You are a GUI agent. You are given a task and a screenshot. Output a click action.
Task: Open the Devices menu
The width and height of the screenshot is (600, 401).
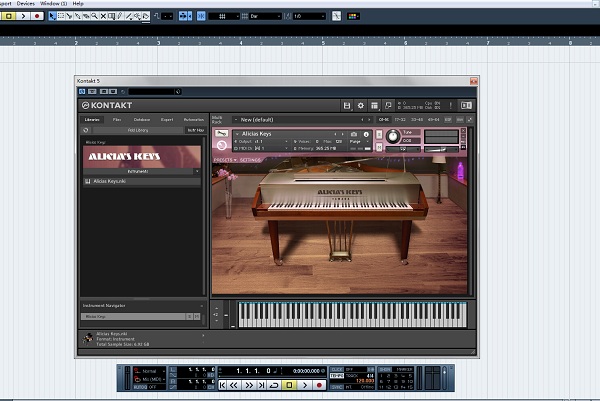26,3
